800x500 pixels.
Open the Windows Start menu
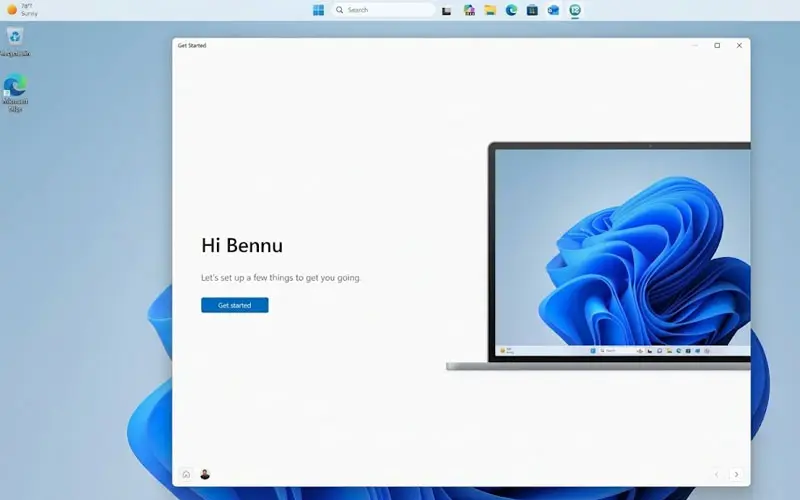pos(318,10)
